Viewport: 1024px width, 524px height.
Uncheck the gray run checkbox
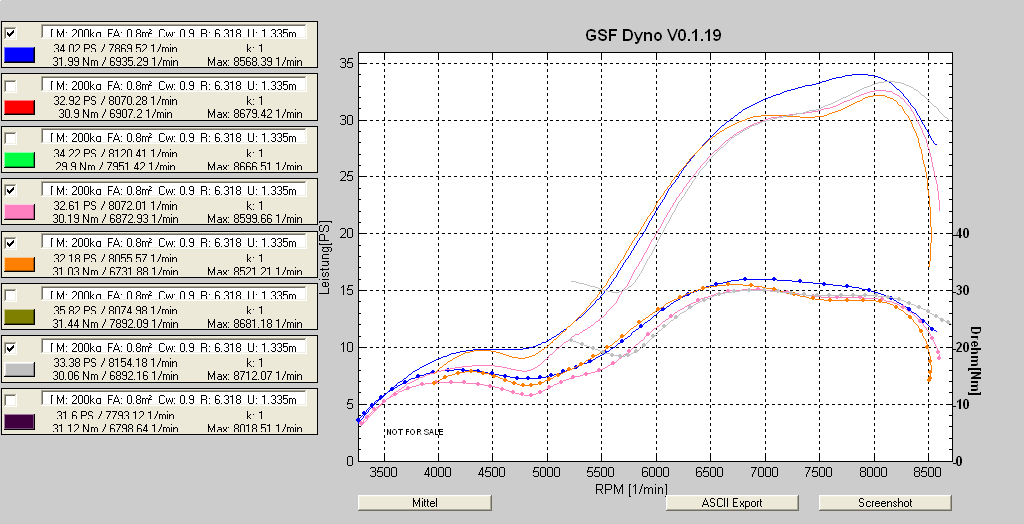click(11, 347)
